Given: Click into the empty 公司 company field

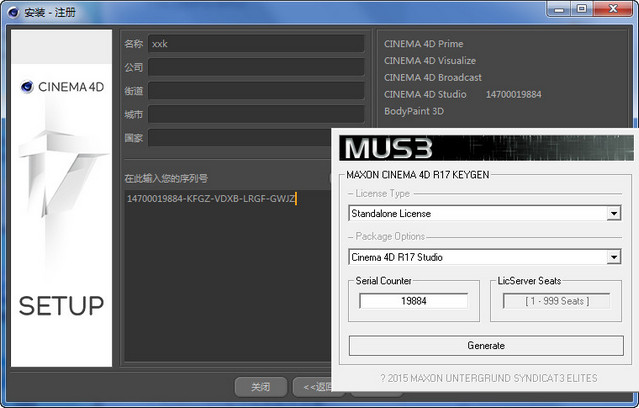Looking at the screenshot, I should 256,67.
